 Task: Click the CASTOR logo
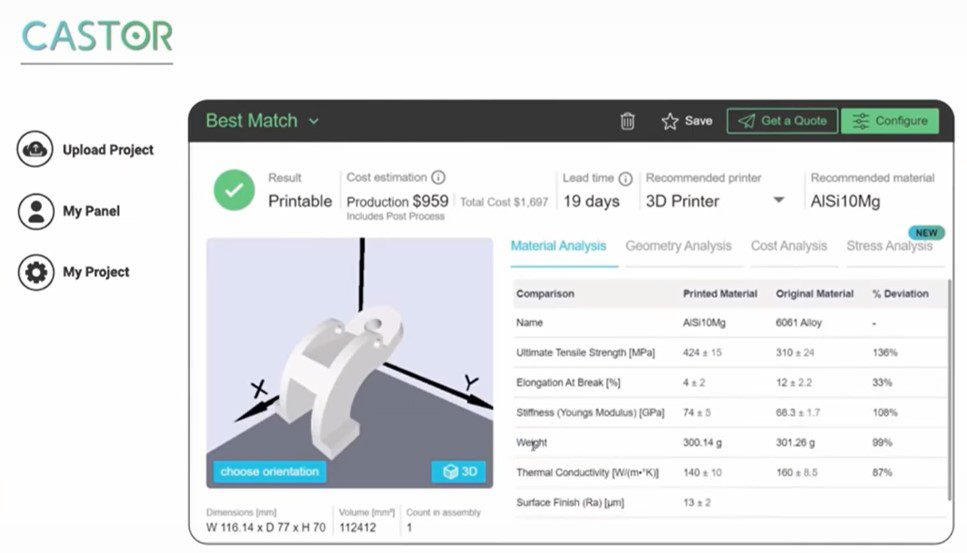pos(97,37)
